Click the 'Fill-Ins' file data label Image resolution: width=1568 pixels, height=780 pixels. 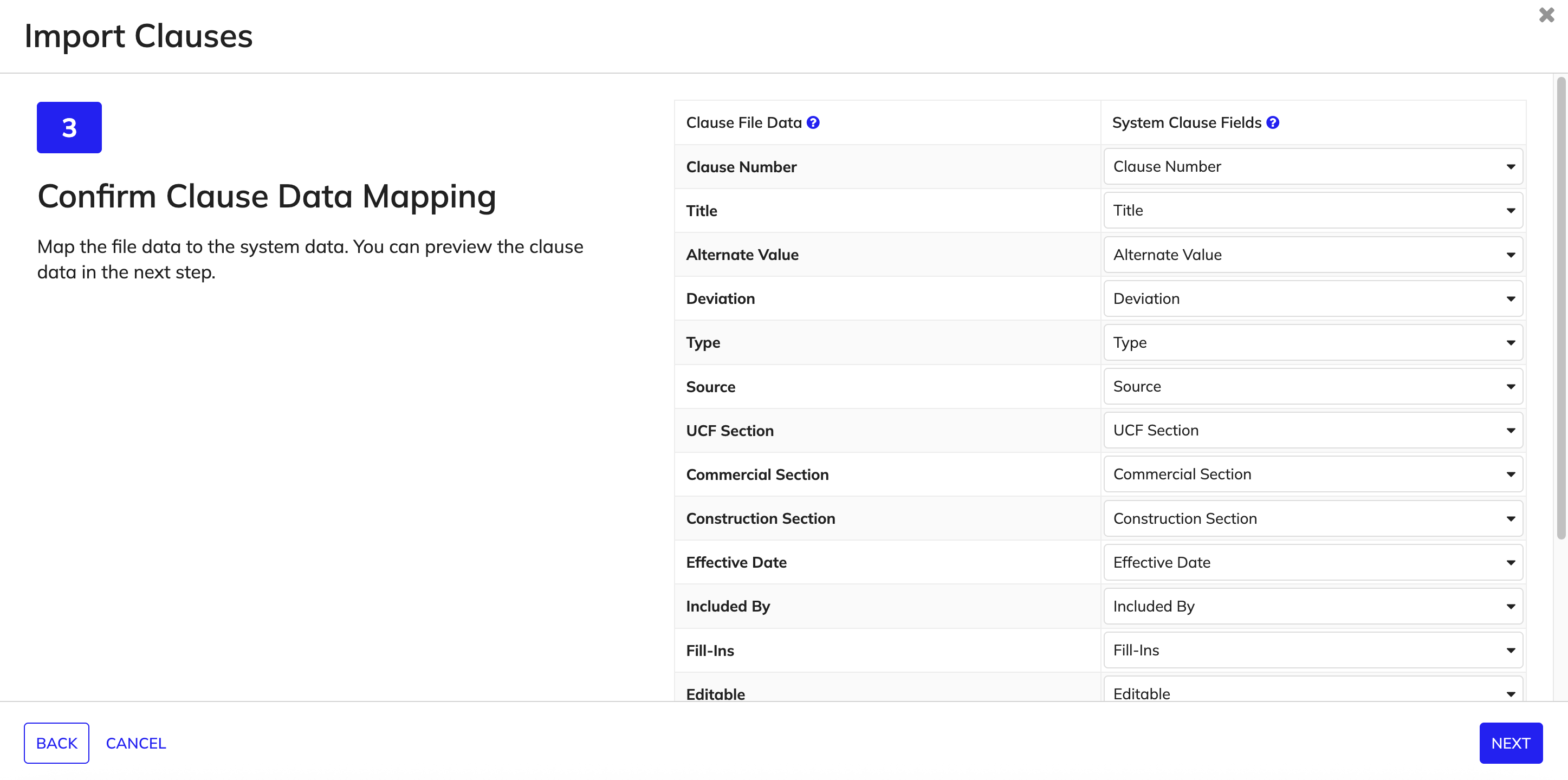click(710, 651)
